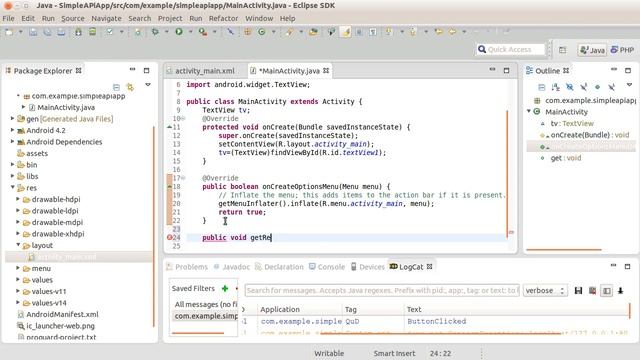Select AndroidManifest.xml in Package Explorer

tap(58, 314)
